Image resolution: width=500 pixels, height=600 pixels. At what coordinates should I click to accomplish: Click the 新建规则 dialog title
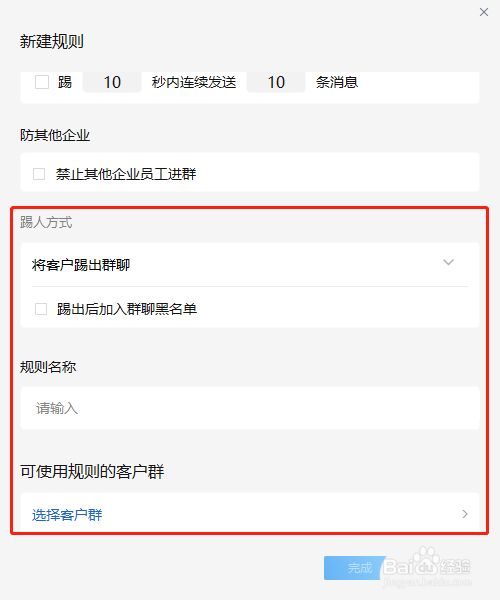tap(52, 41)
